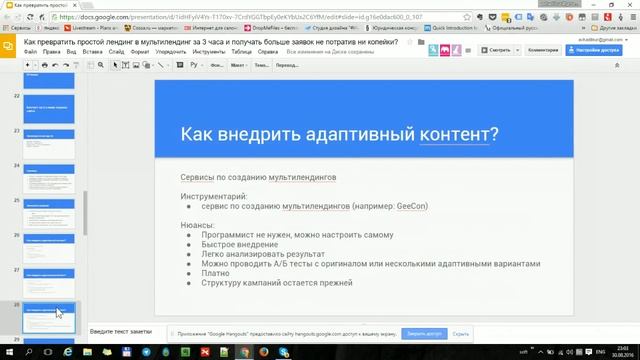
Task: Click the ENG language indicator in tray
Action: tap(600, 352)
